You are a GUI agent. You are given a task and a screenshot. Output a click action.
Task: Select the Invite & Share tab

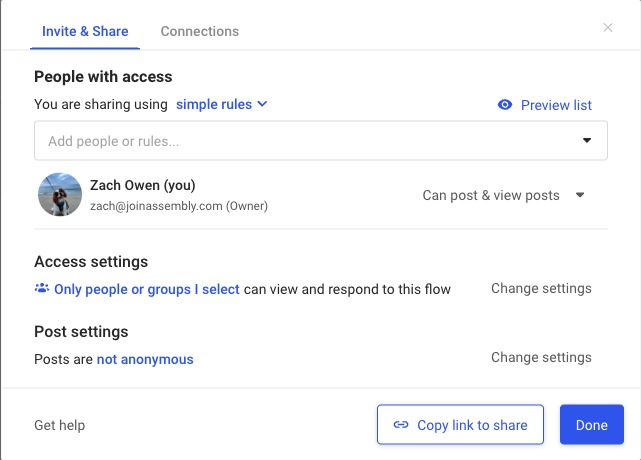pos(85,31)
